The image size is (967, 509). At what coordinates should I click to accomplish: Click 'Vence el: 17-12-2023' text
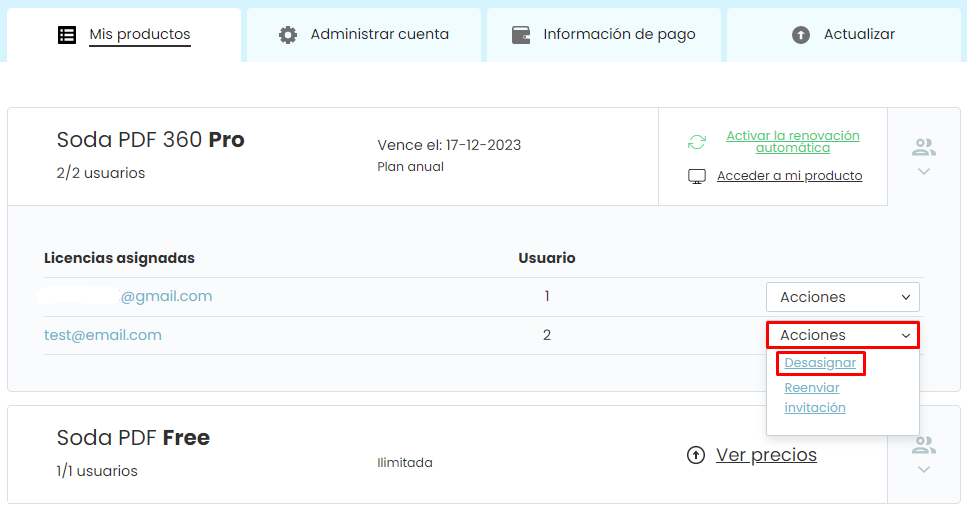(x=449, y=145)
